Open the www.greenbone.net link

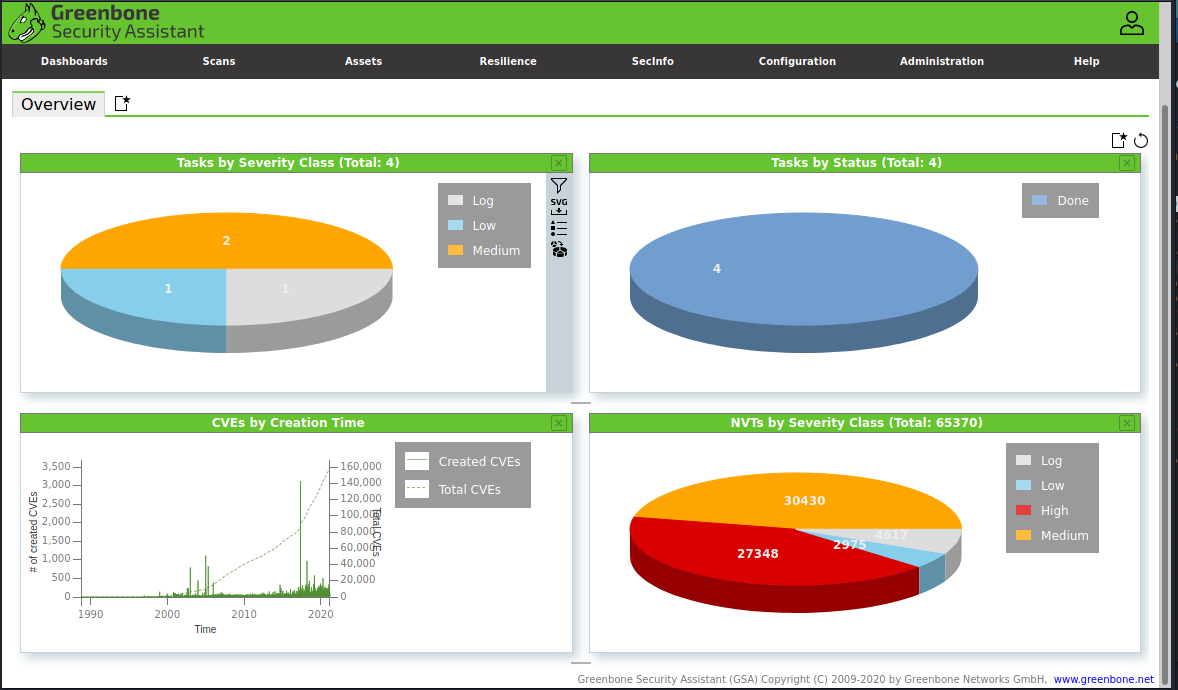pos(1103,679)
